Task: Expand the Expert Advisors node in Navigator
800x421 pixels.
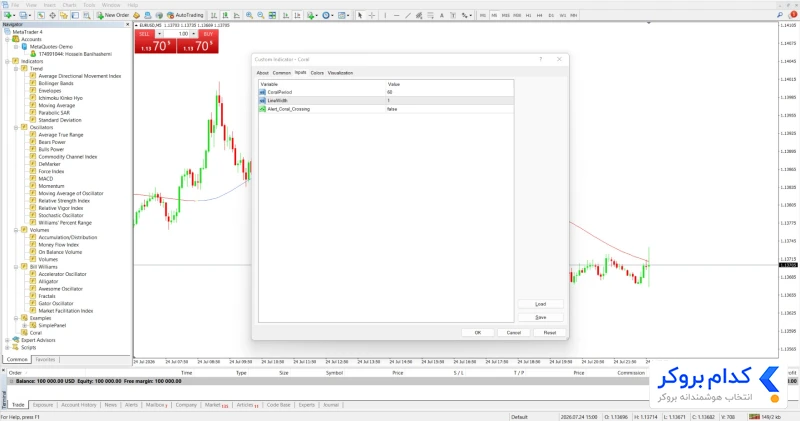Action: (x=7, y=340)
